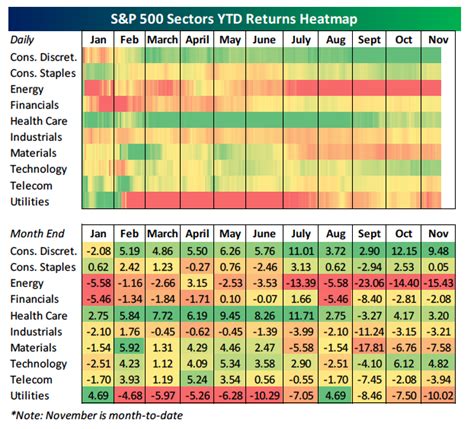Screen dimensions: 474x429
Task: Click the Month End table heading label
Action: tap(37, 234)
